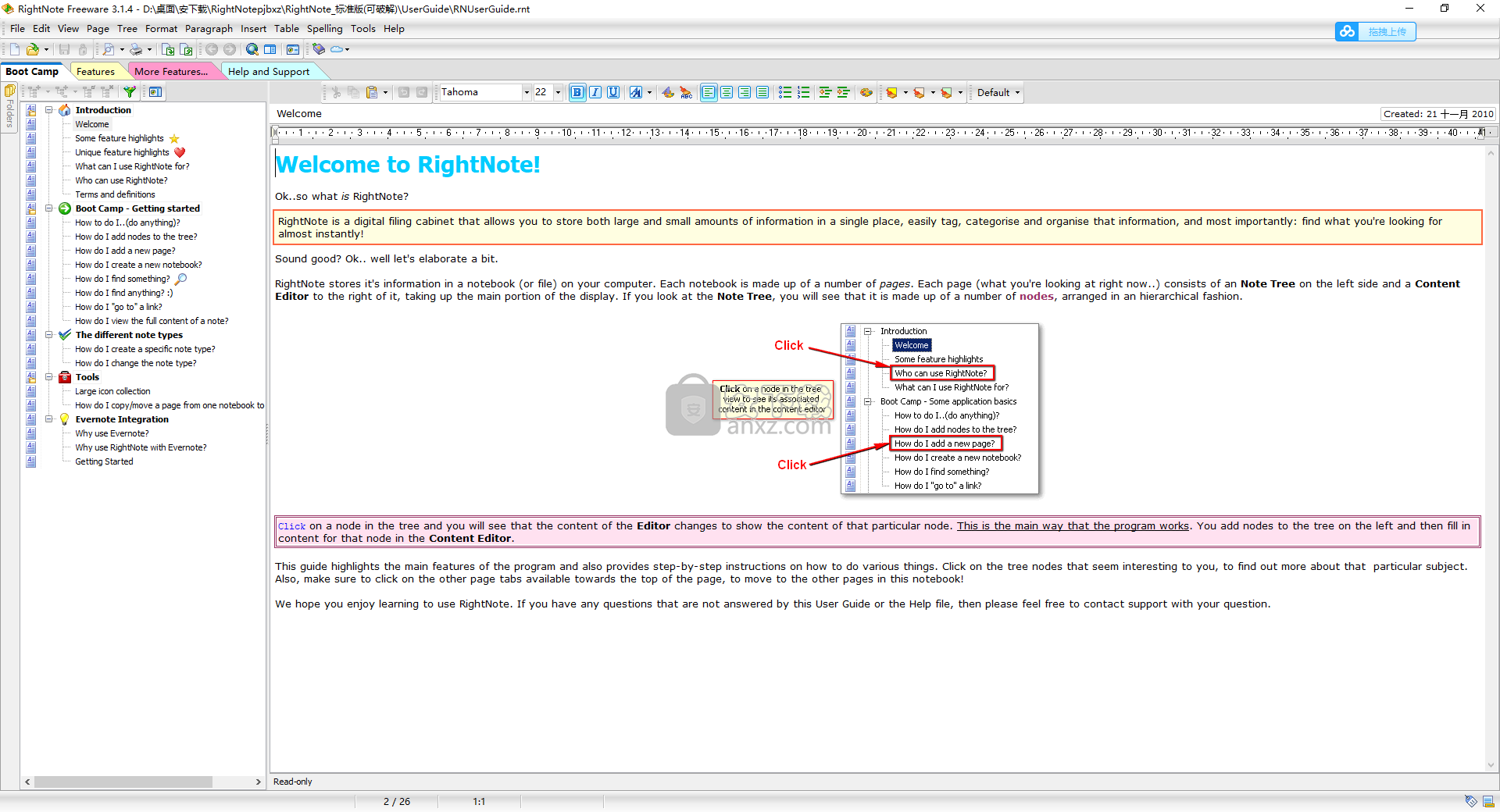Increase paragraph indent
Screen dimensions: 1500x812
pos(843,92)
